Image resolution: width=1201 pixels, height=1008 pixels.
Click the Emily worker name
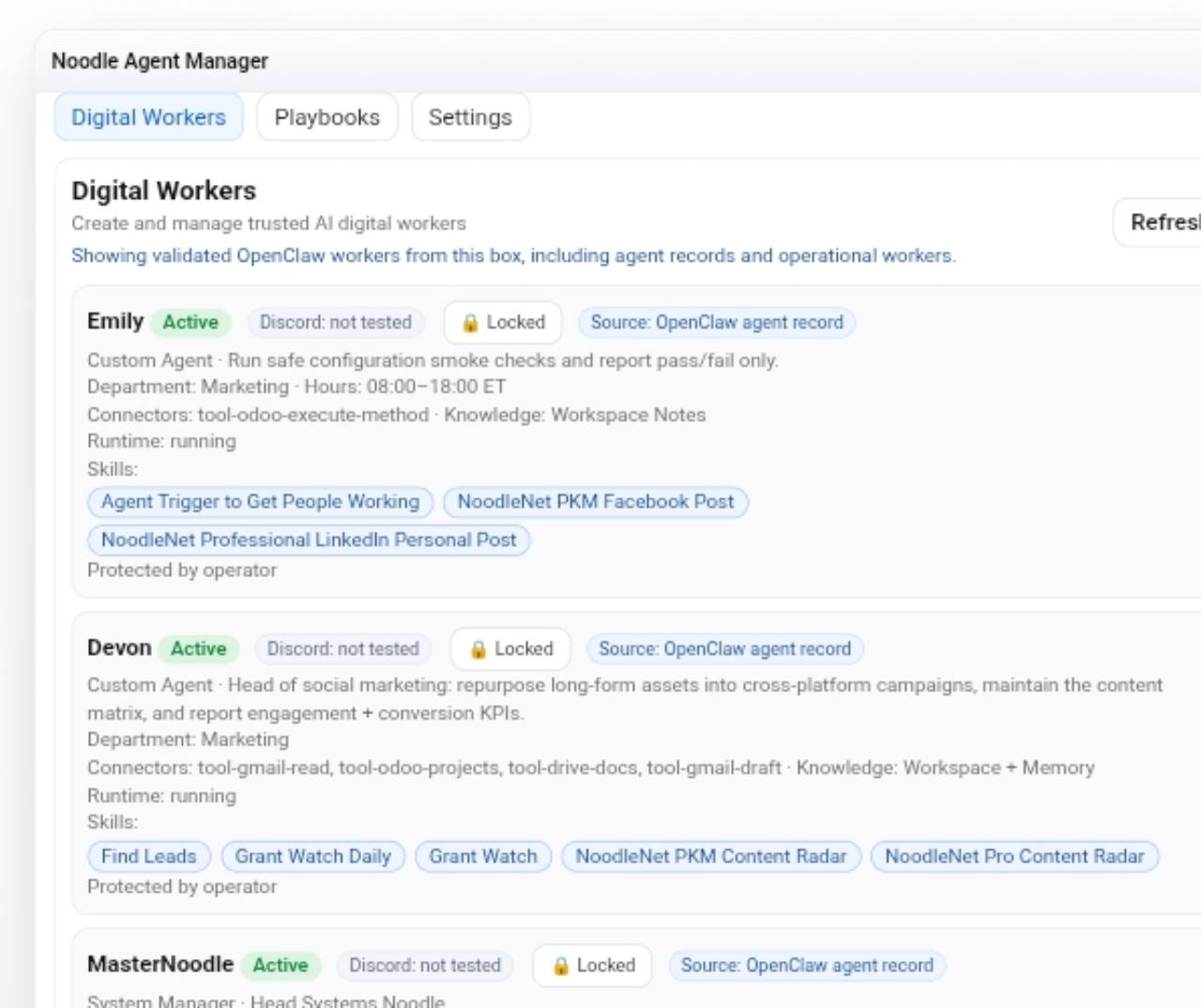[x=115, y=321]
